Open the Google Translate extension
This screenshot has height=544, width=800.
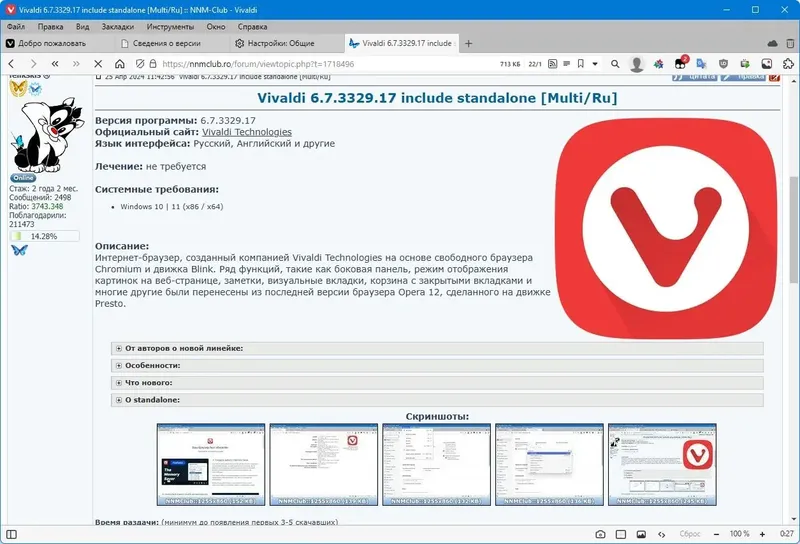pyautogui.click(x=702, y=64)
